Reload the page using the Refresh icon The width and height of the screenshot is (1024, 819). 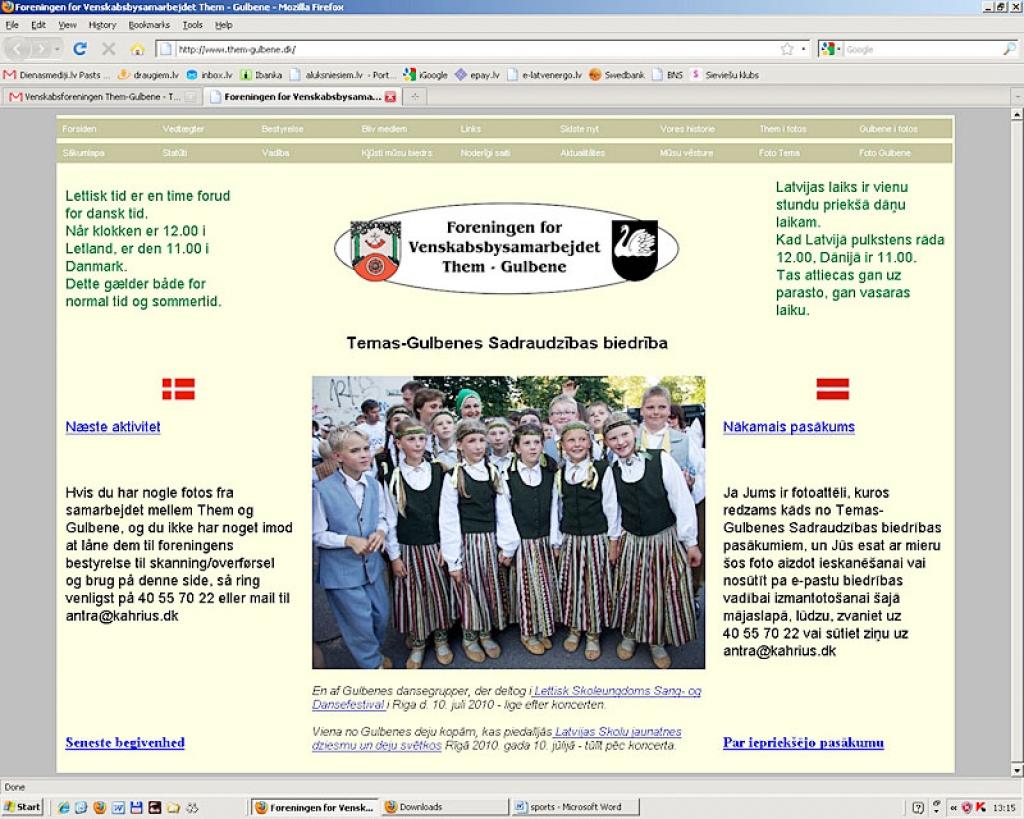82,48
